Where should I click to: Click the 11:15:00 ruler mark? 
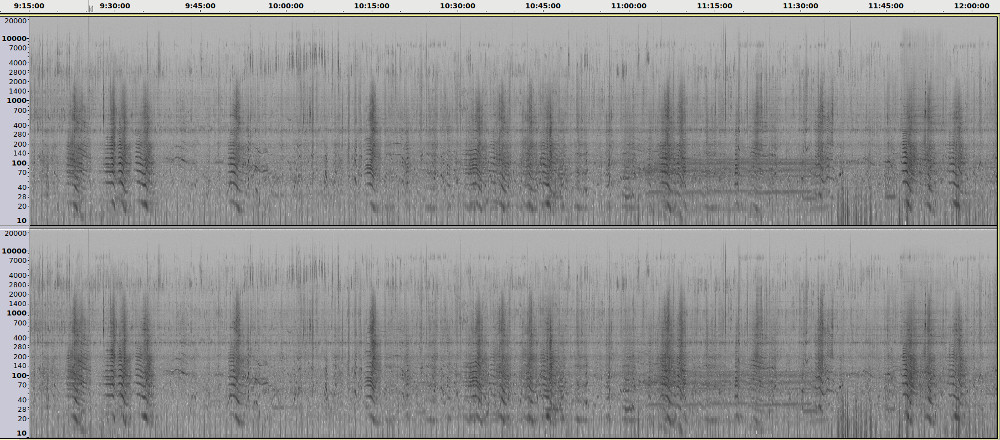(714, 5)
